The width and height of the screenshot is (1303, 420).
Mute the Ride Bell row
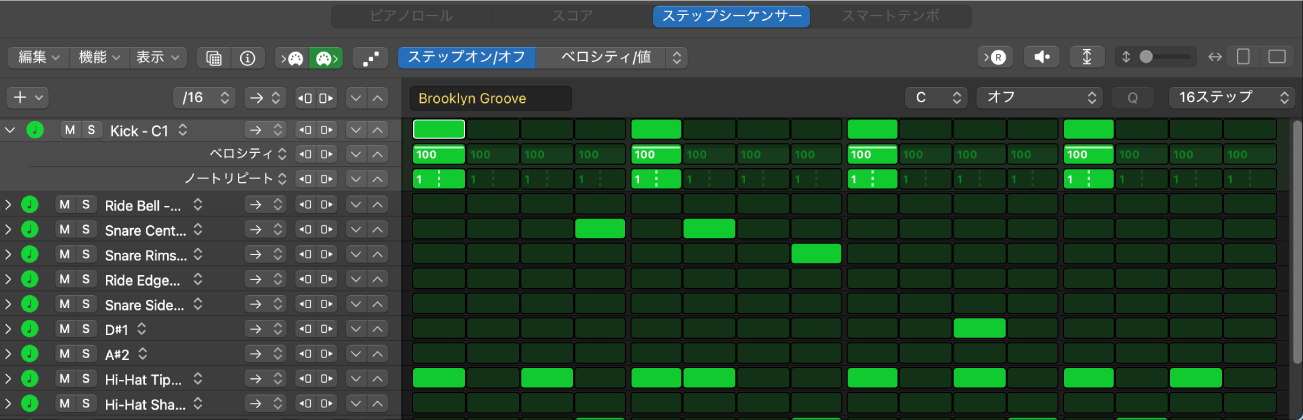(63, 204)
